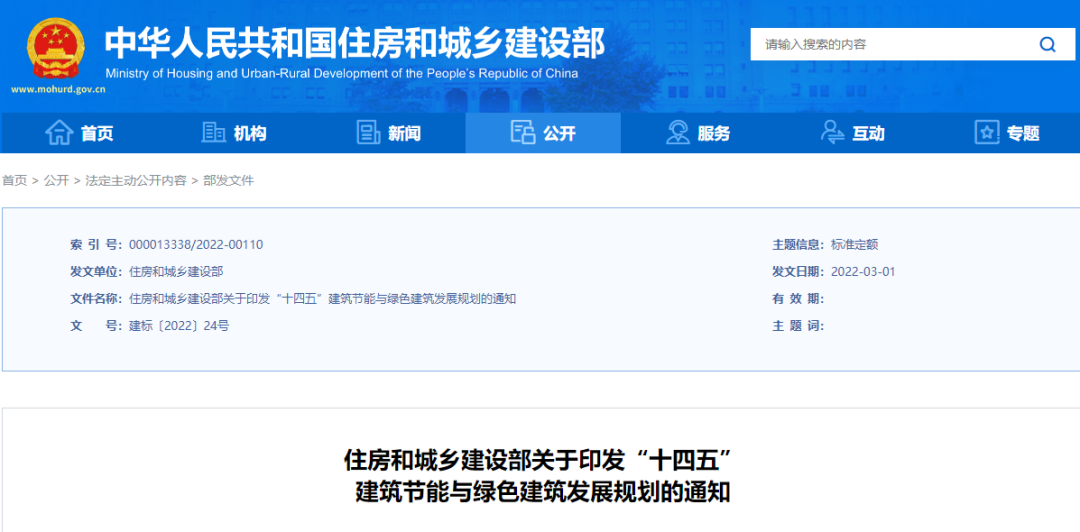Click 公开 in the breadcrumb path

[x=56, y=181]
